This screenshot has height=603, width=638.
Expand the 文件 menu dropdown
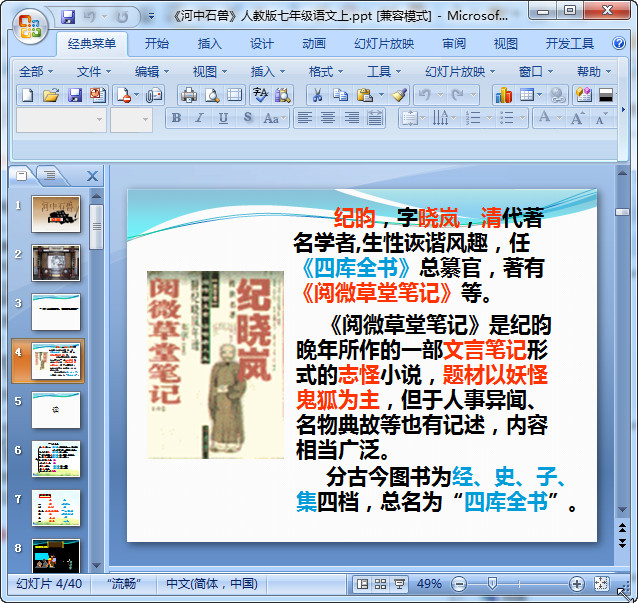coord(94,72)
